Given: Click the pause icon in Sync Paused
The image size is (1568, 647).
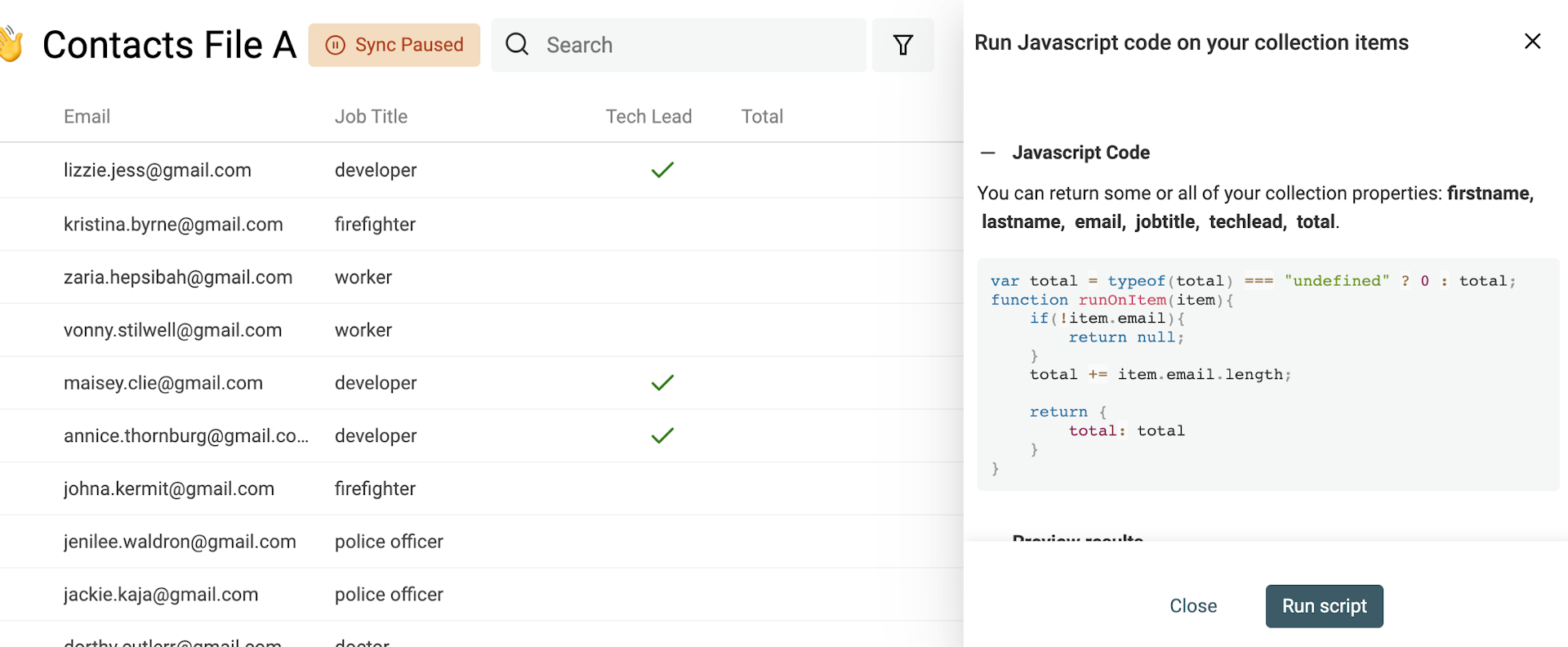Looking at the screenshot, I should [335, 45].
